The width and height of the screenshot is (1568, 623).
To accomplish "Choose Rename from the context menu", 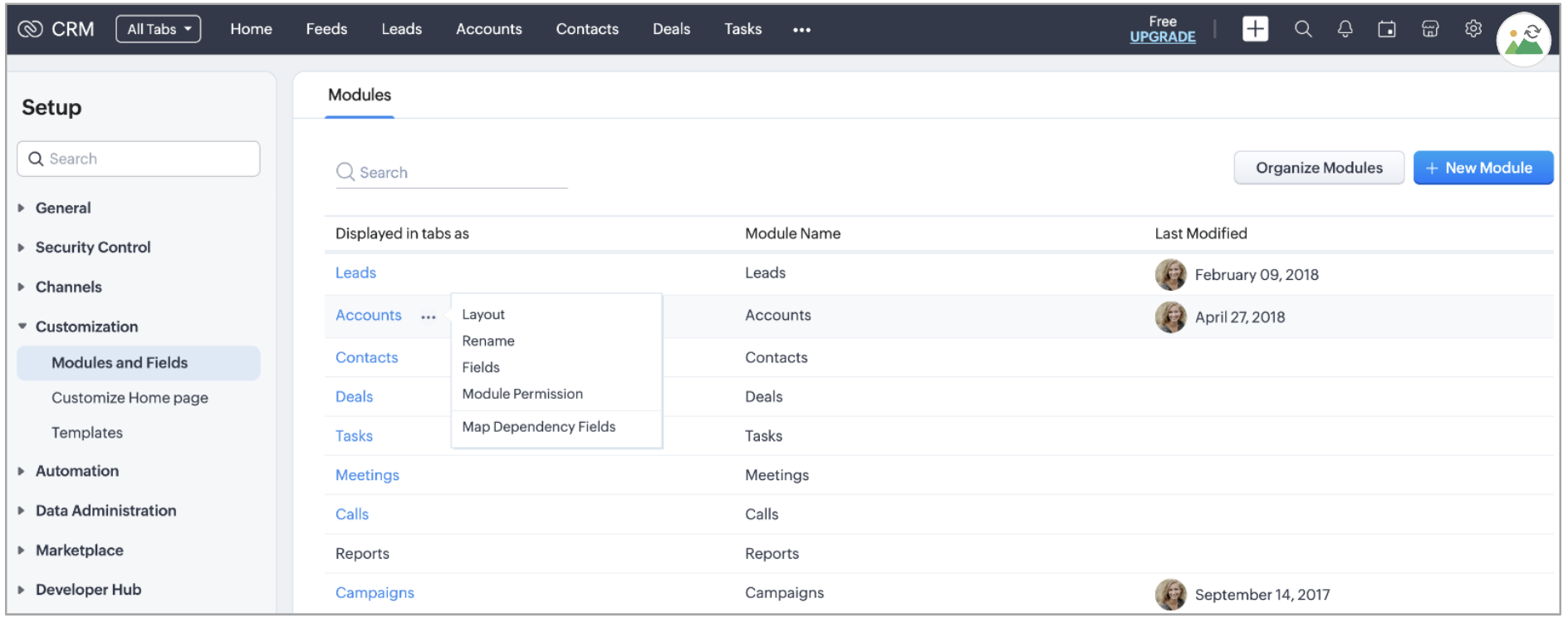I will [488, 341].
